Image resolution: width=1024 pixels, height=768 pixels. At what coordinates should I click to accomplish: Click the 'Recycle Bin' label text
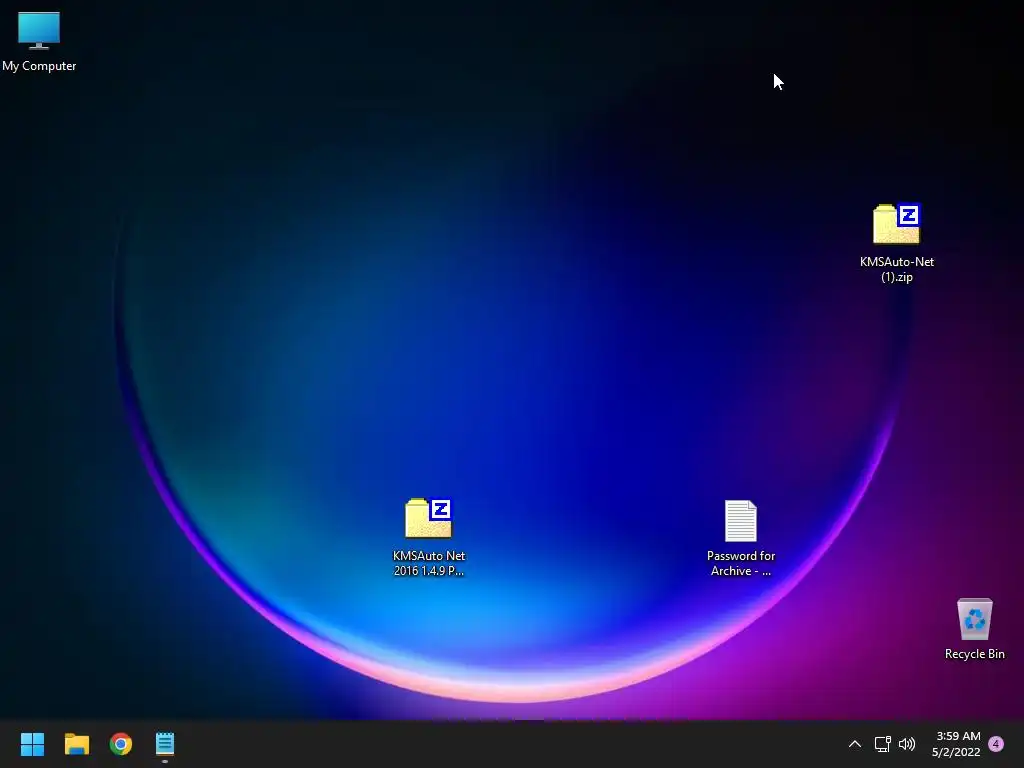click(974, 654)
